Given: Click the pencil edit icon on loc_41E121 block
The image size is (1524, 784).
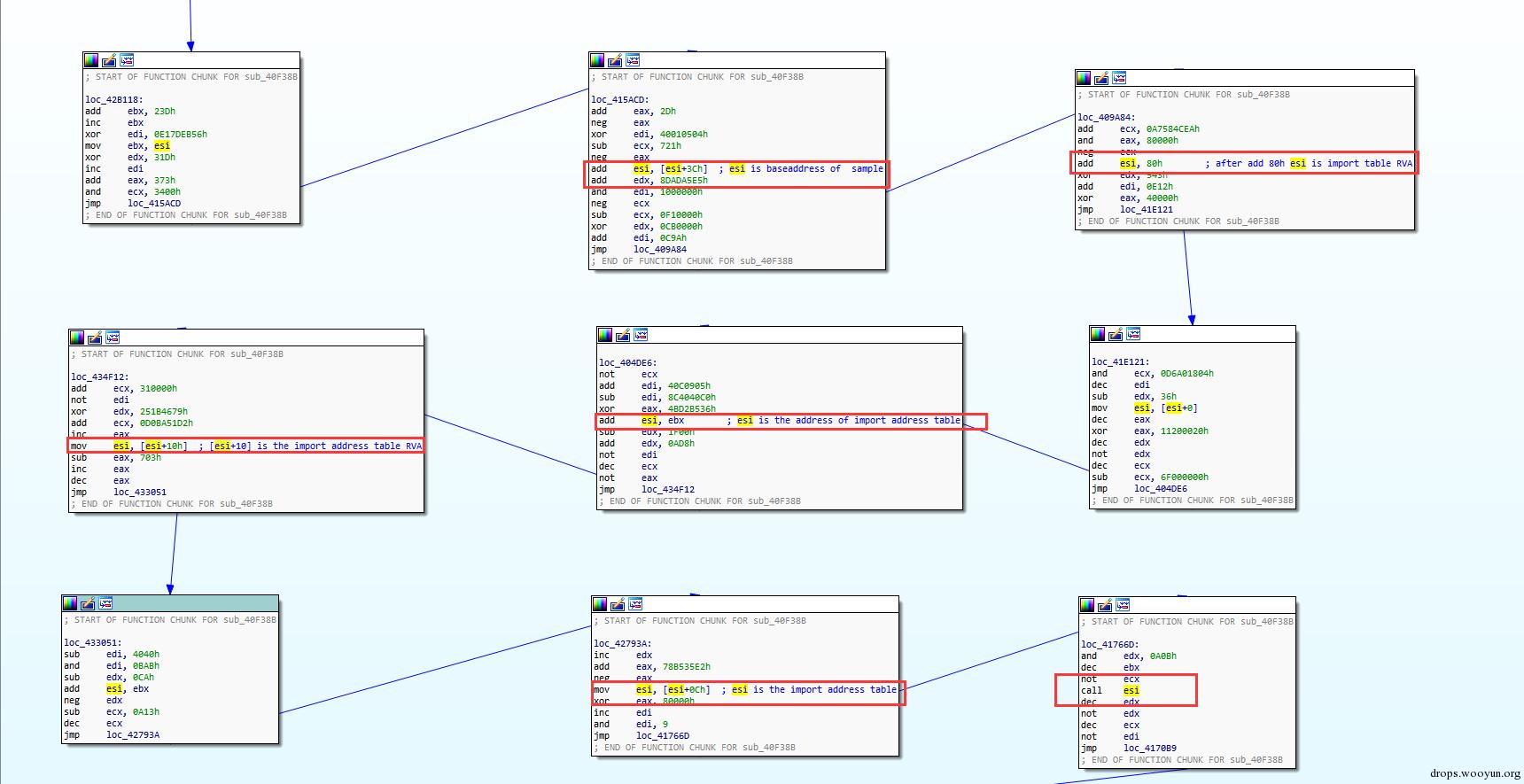Looking at the screenshot, I should click(x=1116, y=334).
